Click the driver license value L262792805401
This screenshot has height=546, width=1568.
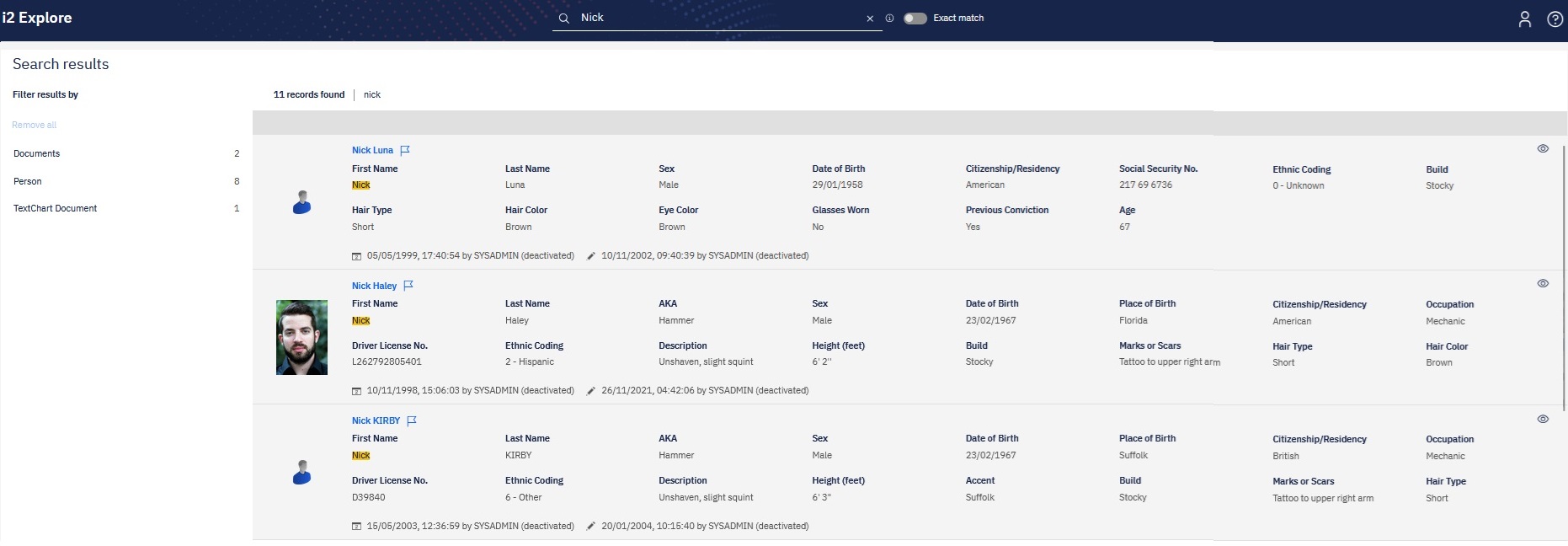(387, 361)
